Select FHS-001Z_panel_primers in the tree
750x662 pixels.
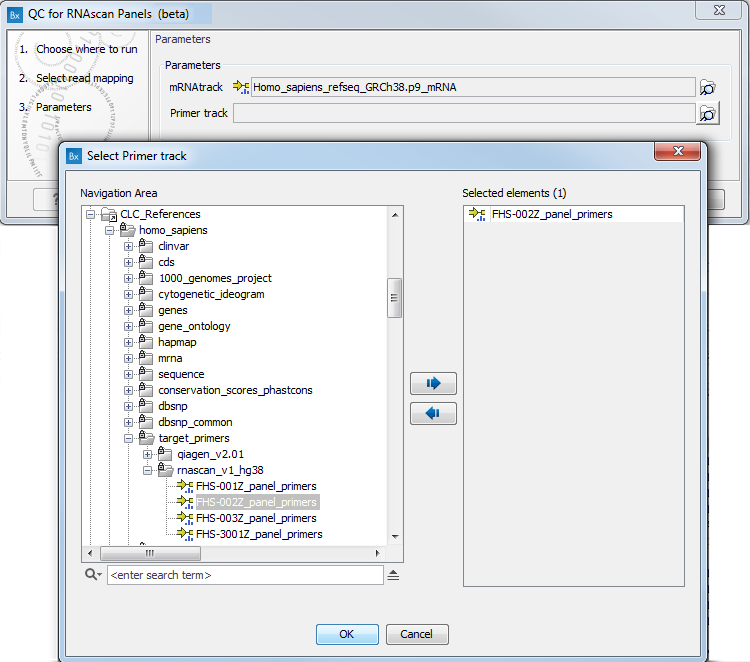click(x=256, y=486)
